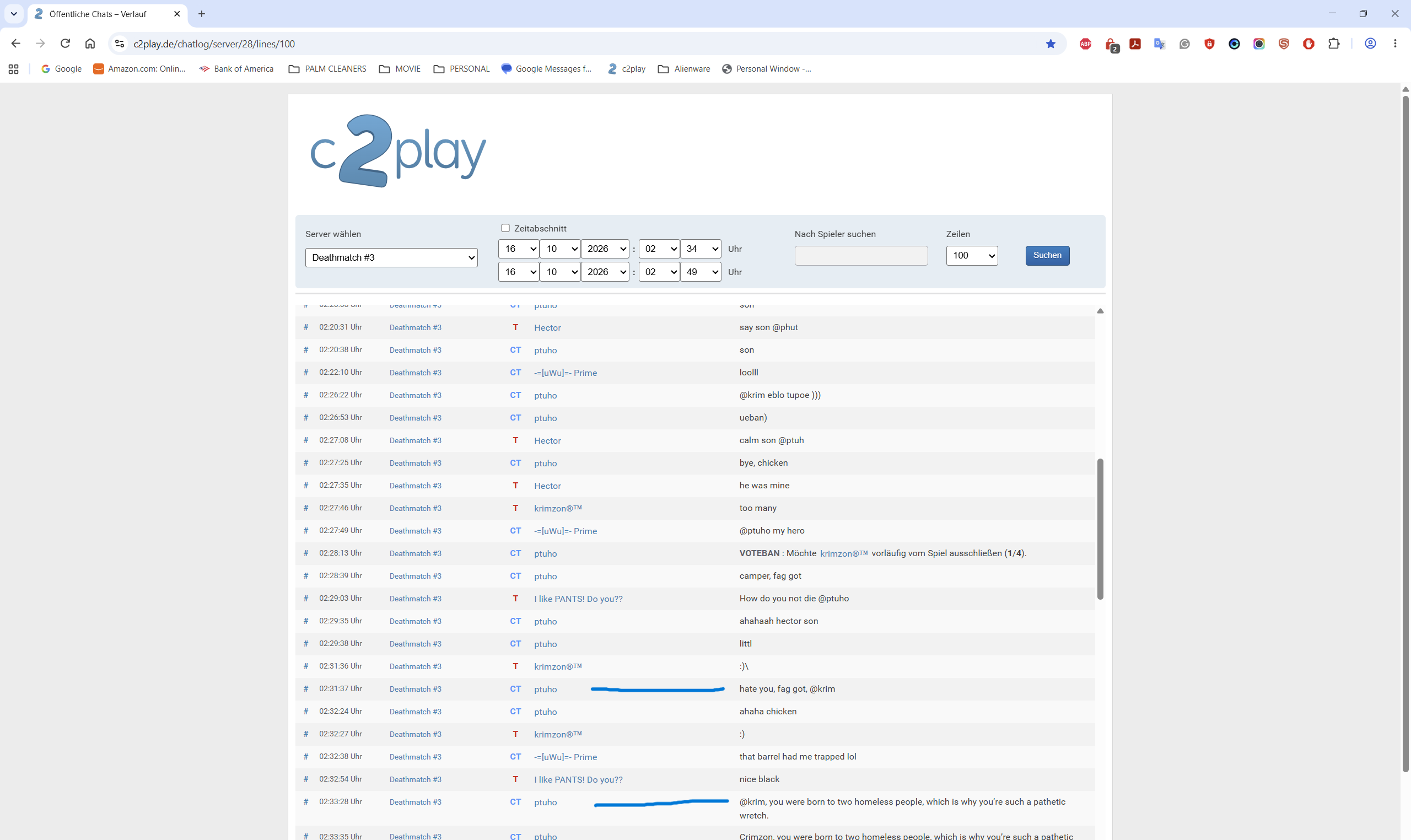The image size is (1411, 840).
Task: Close the Öffentliche Chats tab
Action: point(176,14)
